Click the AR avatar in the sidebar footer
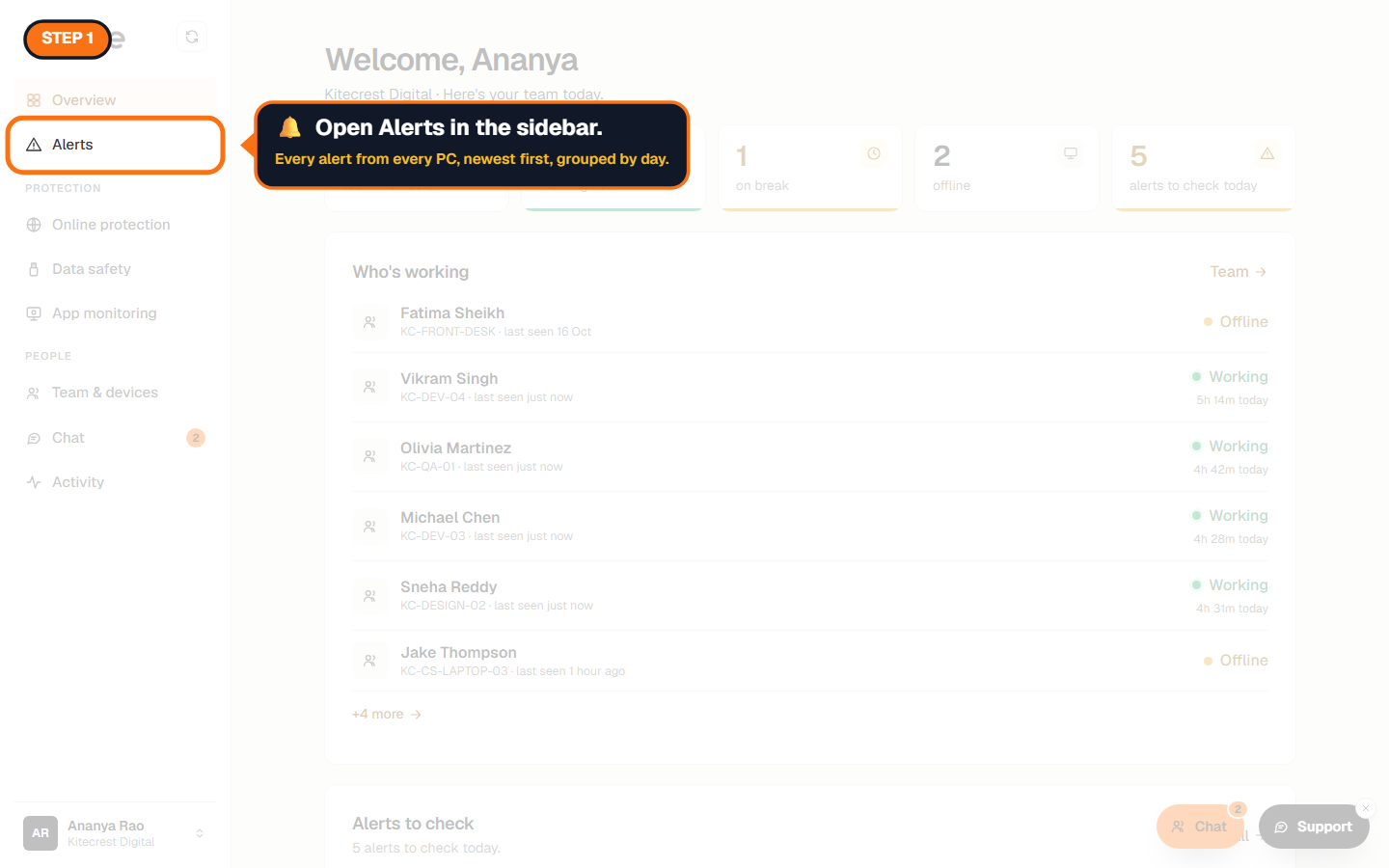 (41, 833)
